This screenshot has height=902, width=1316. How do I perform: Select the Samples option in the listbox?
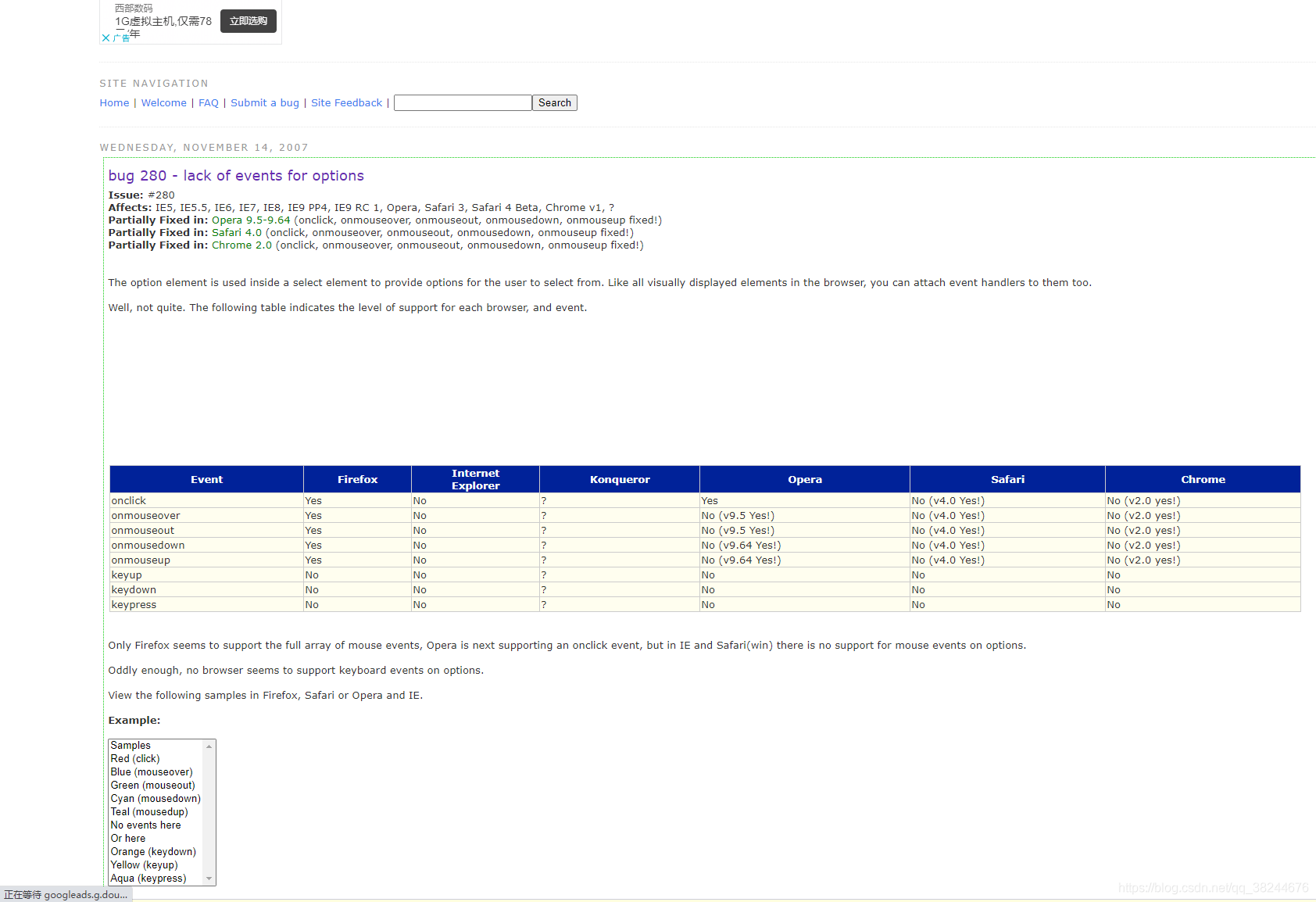156,746
